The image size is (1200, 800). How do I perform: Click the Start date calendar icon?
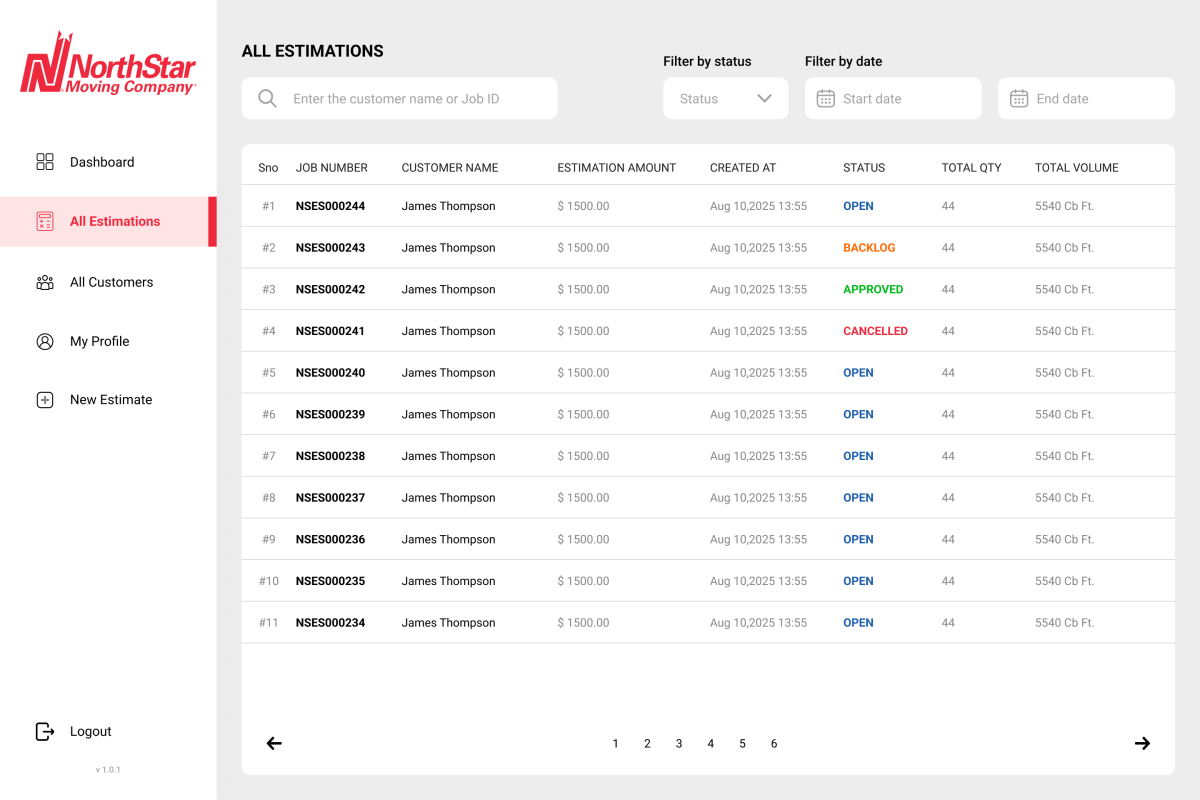click(x=825, y=99)
